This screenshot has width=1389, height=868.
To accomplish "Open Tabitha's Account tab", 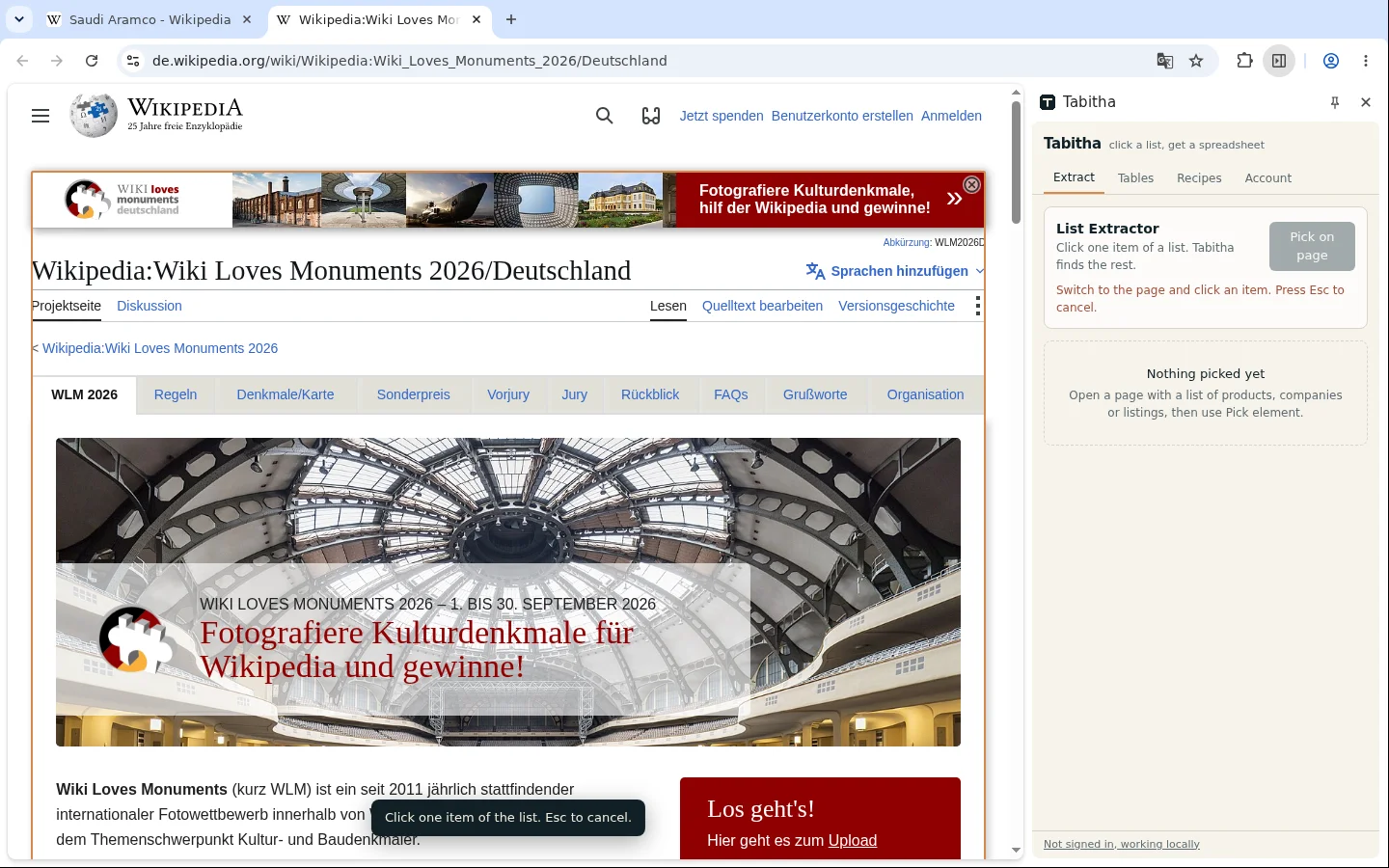I will click(x=1268, y=178).
